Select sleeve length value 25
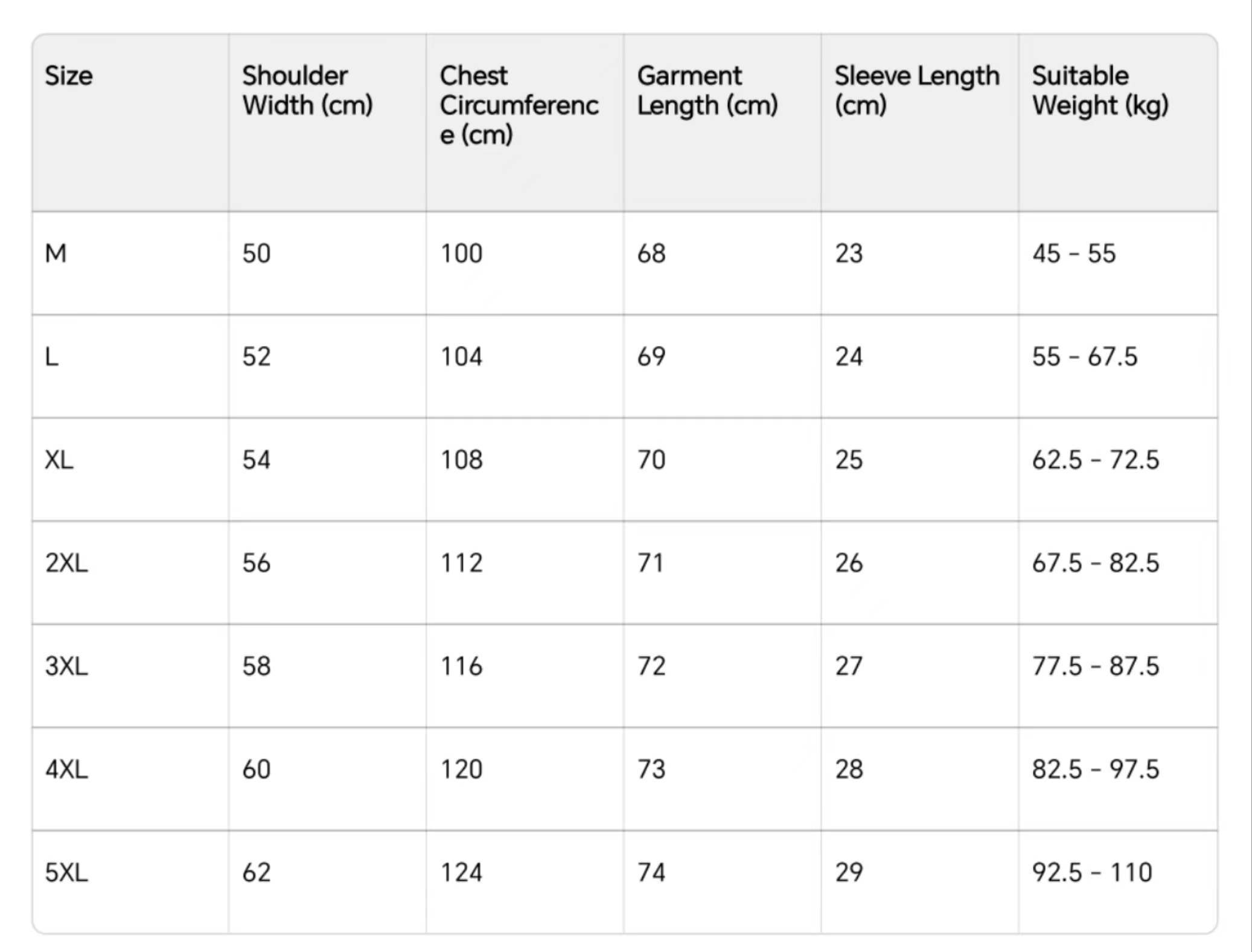 point(849,460)
